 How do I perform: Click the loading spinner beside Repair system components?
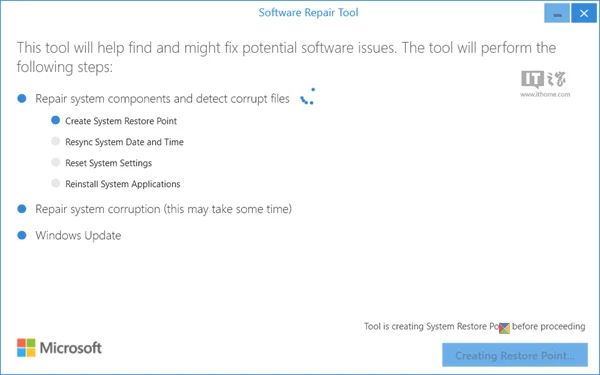pos(307,96)
